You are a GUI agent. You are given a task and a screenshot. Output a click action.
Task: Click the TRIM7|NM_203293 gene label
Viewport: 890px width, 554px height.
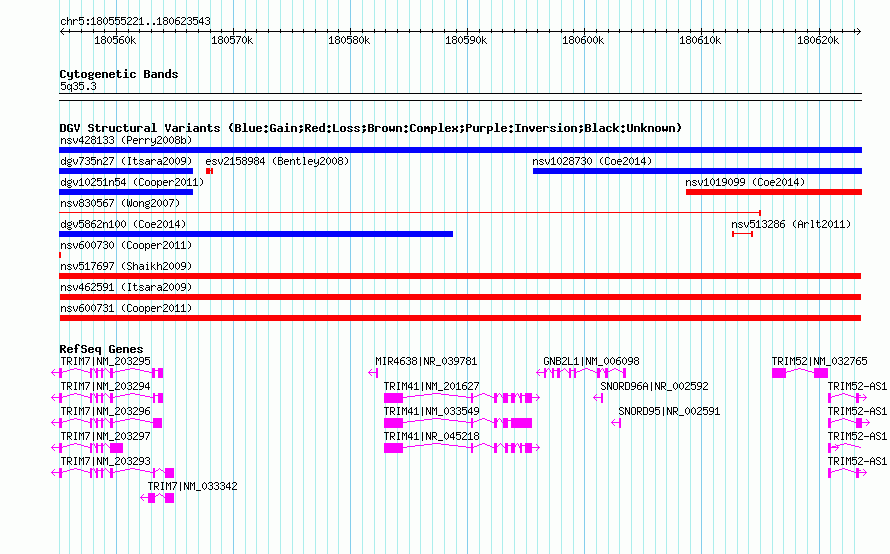(x=105, y=461)
